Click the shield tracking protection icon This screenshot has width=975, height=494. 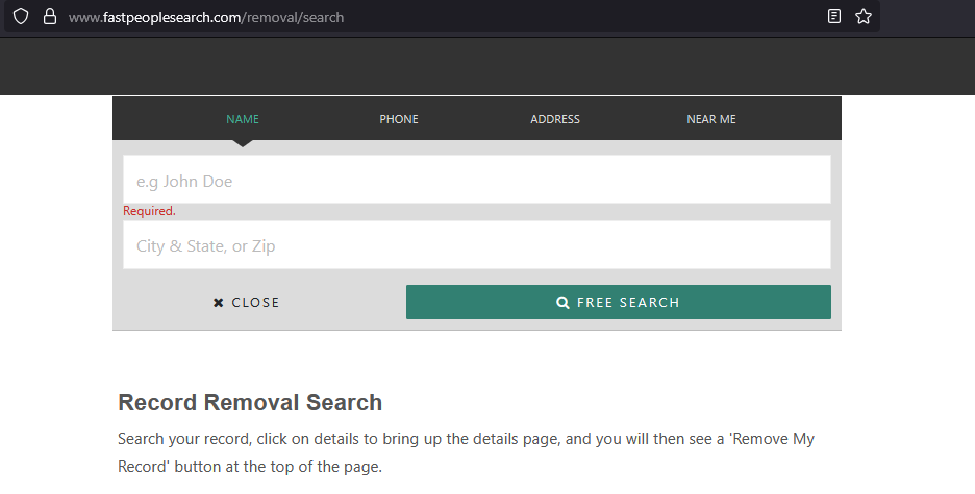[21, 17]
